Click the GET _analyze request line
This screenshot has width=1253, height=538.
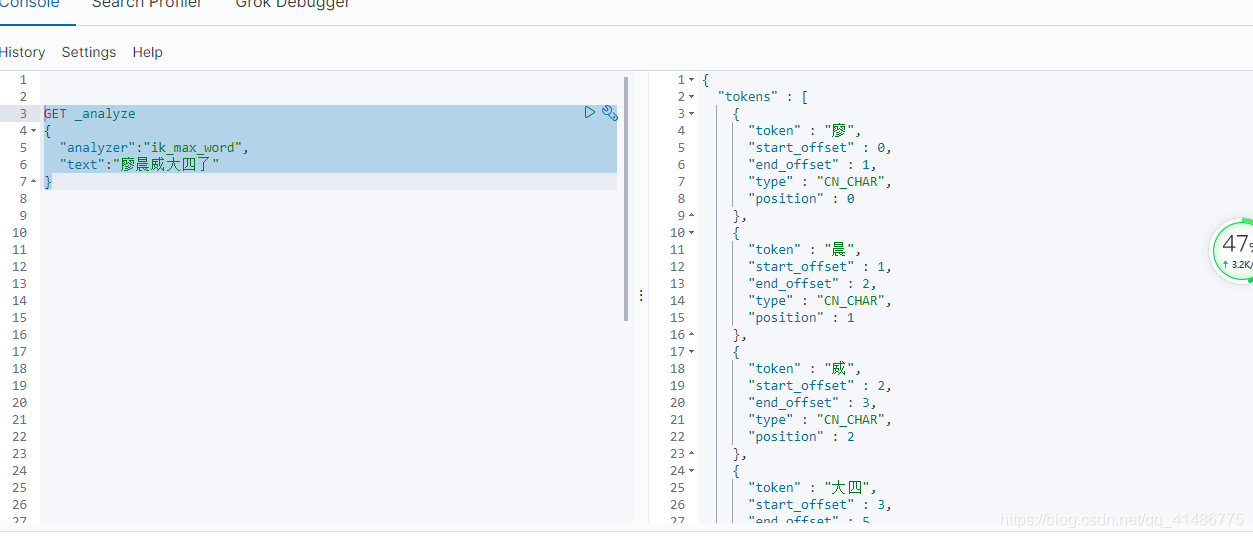[x=89, y=114]
